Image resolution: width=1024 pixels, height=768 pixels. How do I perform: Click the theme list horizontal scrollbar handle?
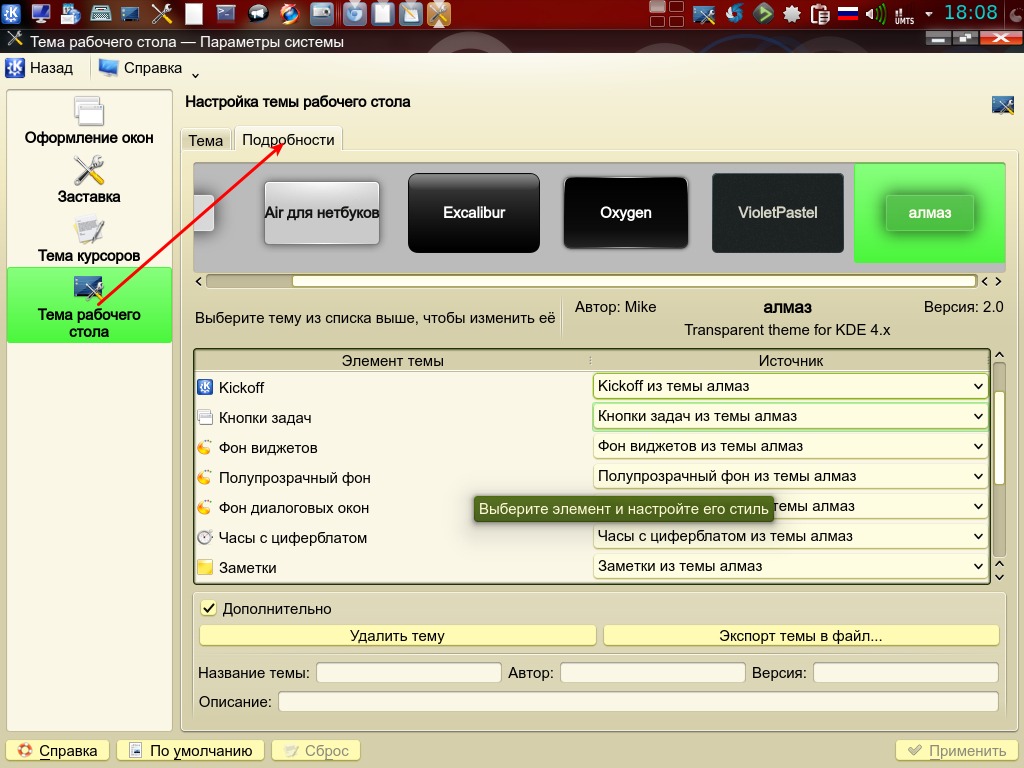click(x=633, y=281)
